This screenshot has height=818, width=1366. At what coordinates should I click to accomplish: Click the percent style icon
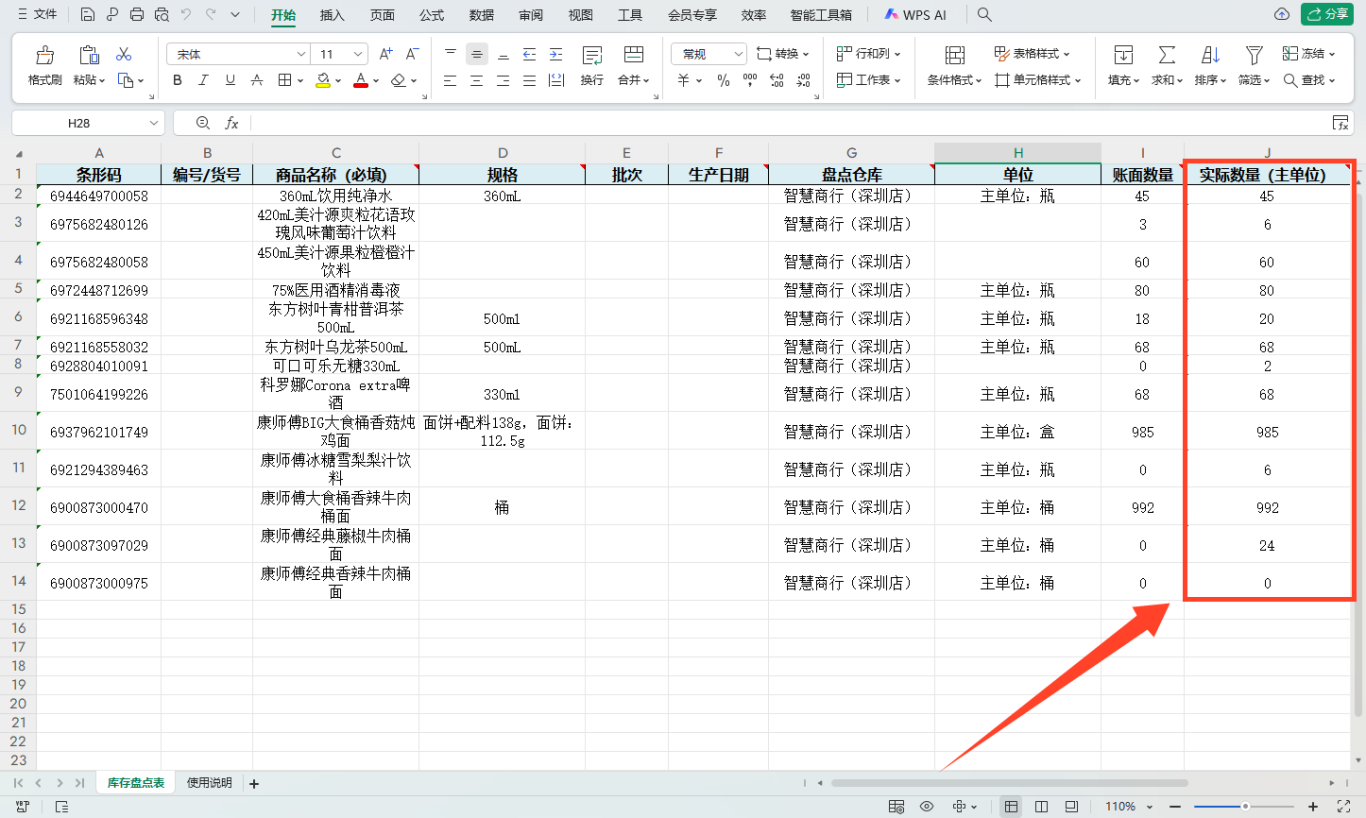(x=723, y=80)
